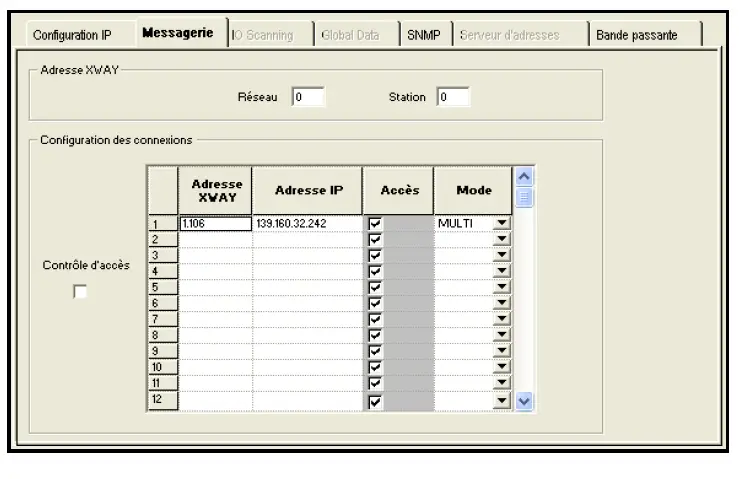Click the scrollbar thumb of the connections table
This screenshot has width=739, height=479.
pyautogui.click(x=524, y=197)
